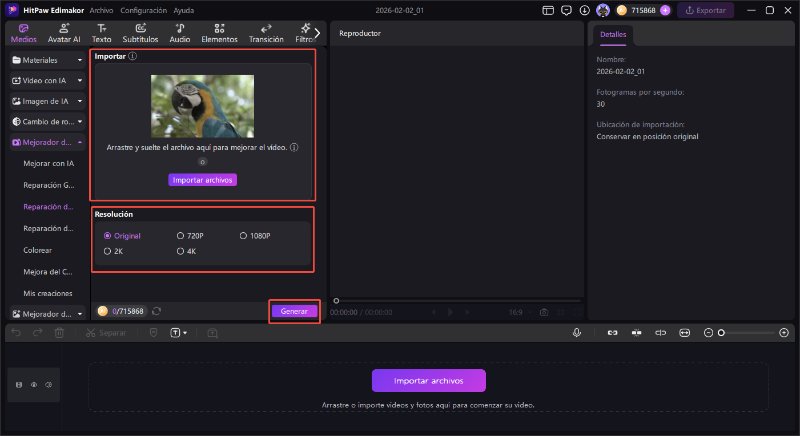Open Mis creaciones

47,294
